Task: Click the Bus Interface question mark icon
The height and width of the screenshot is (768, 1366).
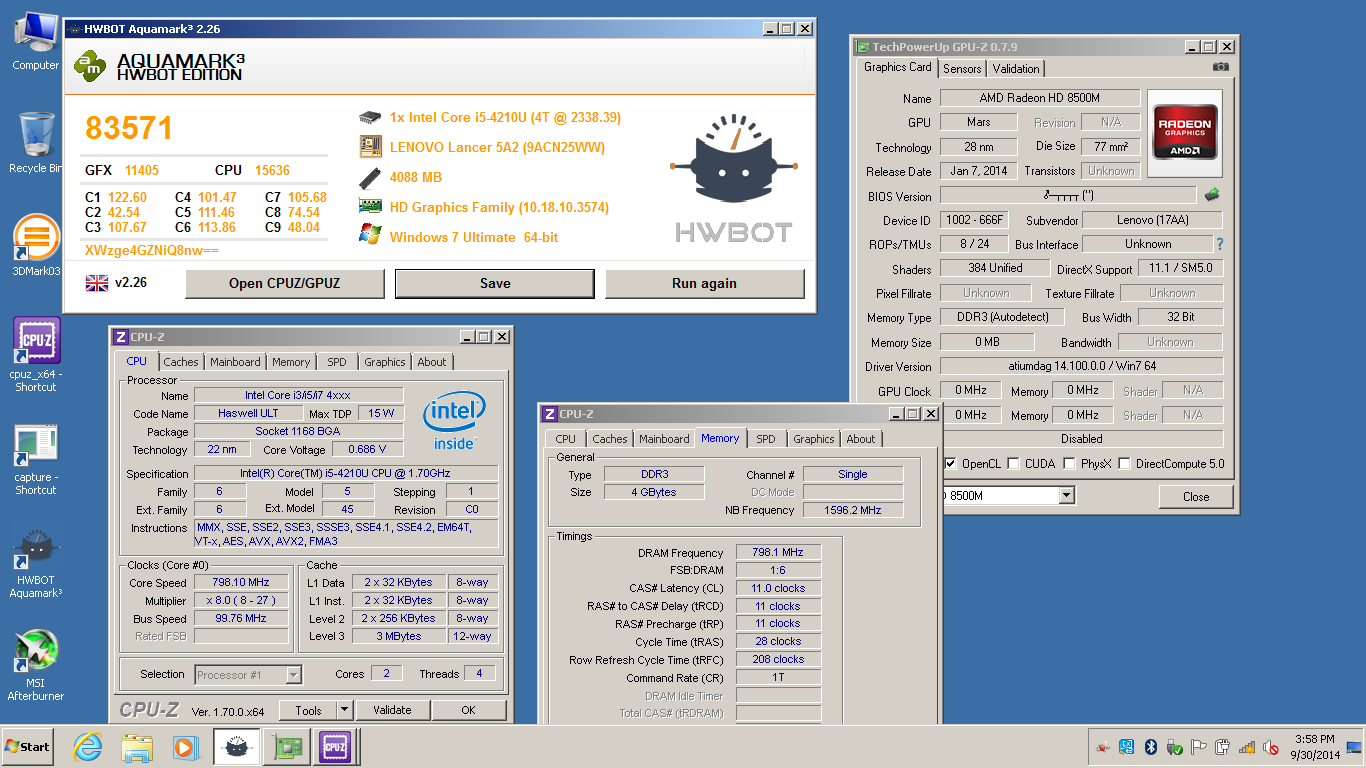Action: pos(1219,244)
